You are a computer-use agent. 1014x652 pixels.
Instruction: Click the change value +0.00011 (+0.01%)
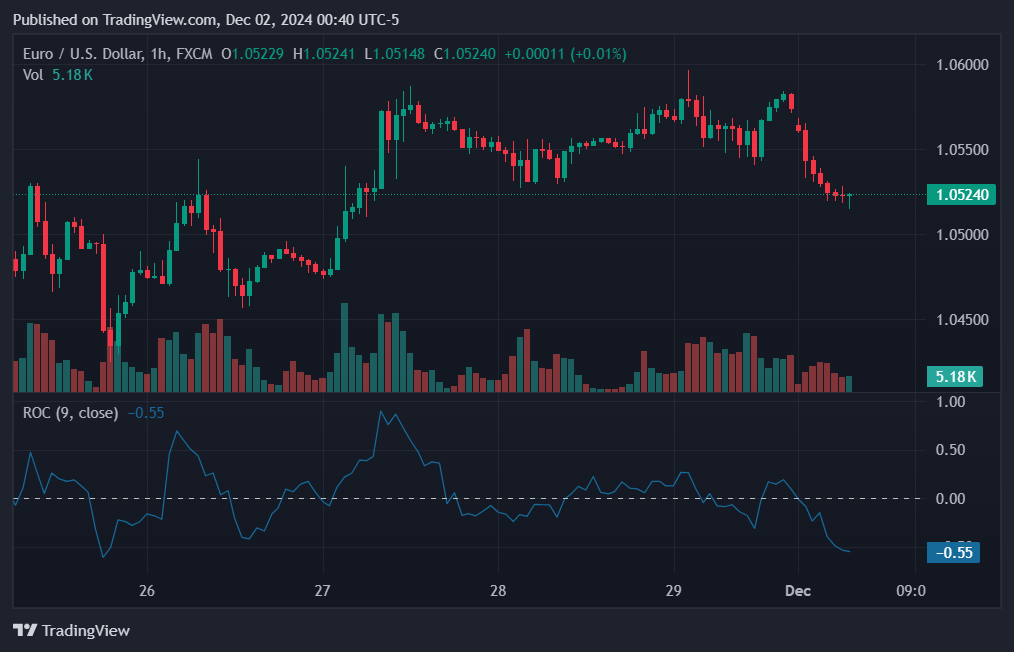click(565, 54)
